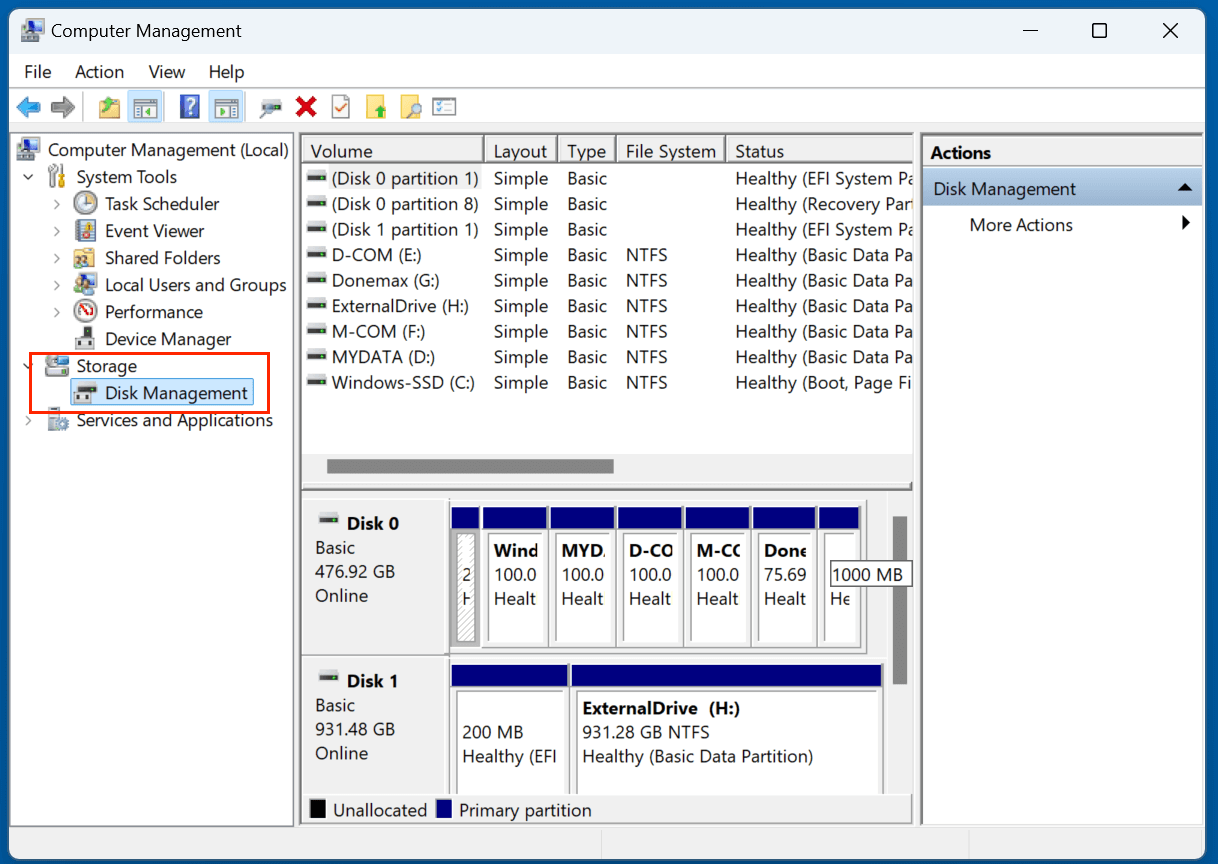Click the rescan disks icon on the toolbar

[268, 107]
